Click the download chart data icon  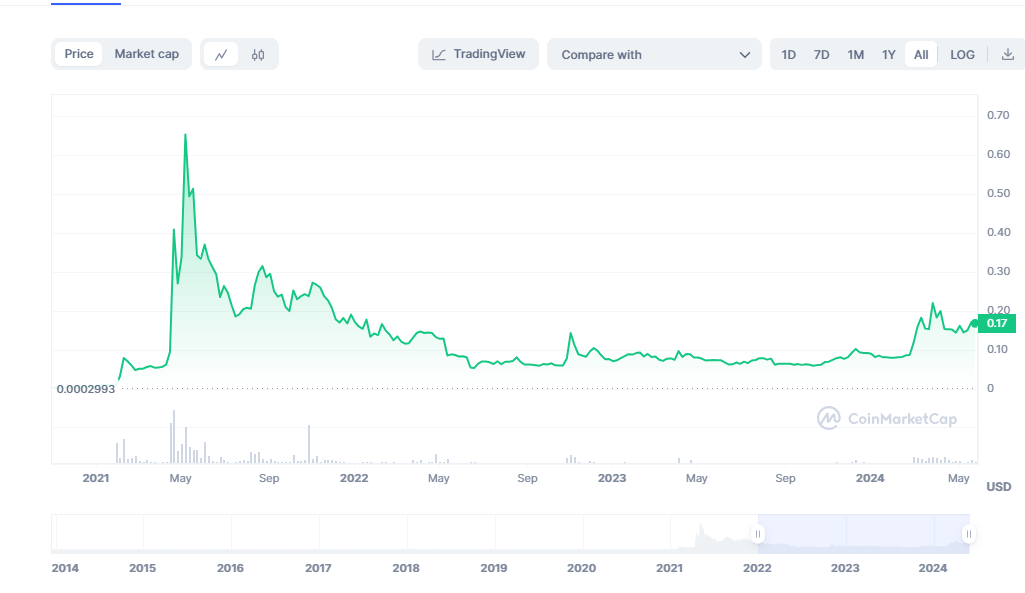tap(1007, 55)
